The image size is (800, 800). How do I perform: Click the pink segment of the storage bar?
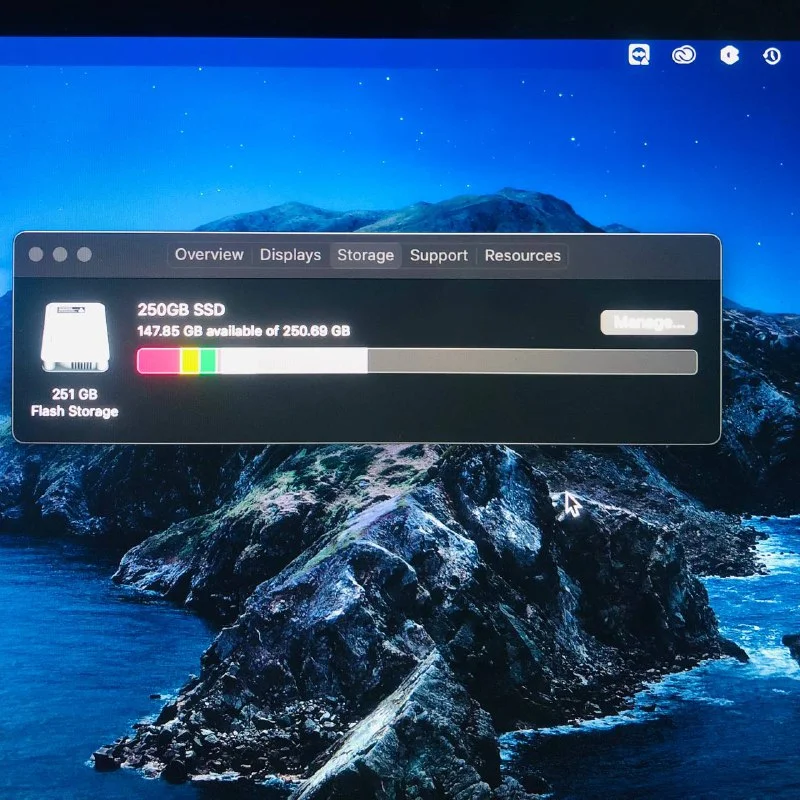pos(158,361)
